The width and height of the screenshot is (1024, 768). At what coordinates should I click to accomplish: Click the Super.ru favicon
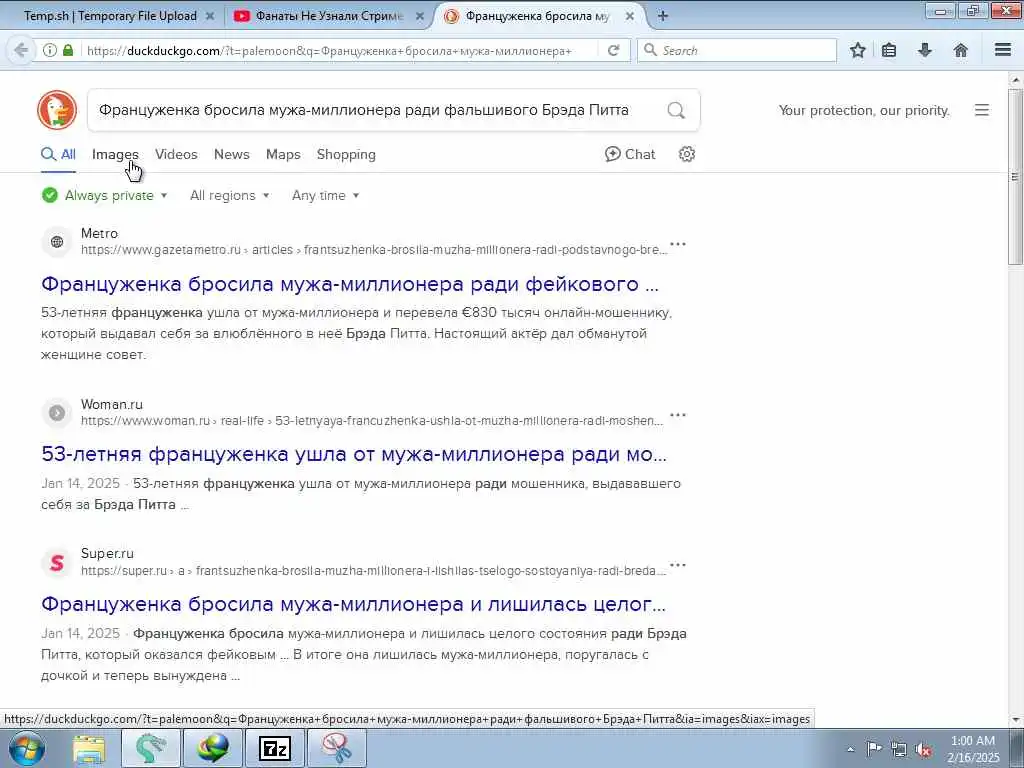click(x=57, y=562)
